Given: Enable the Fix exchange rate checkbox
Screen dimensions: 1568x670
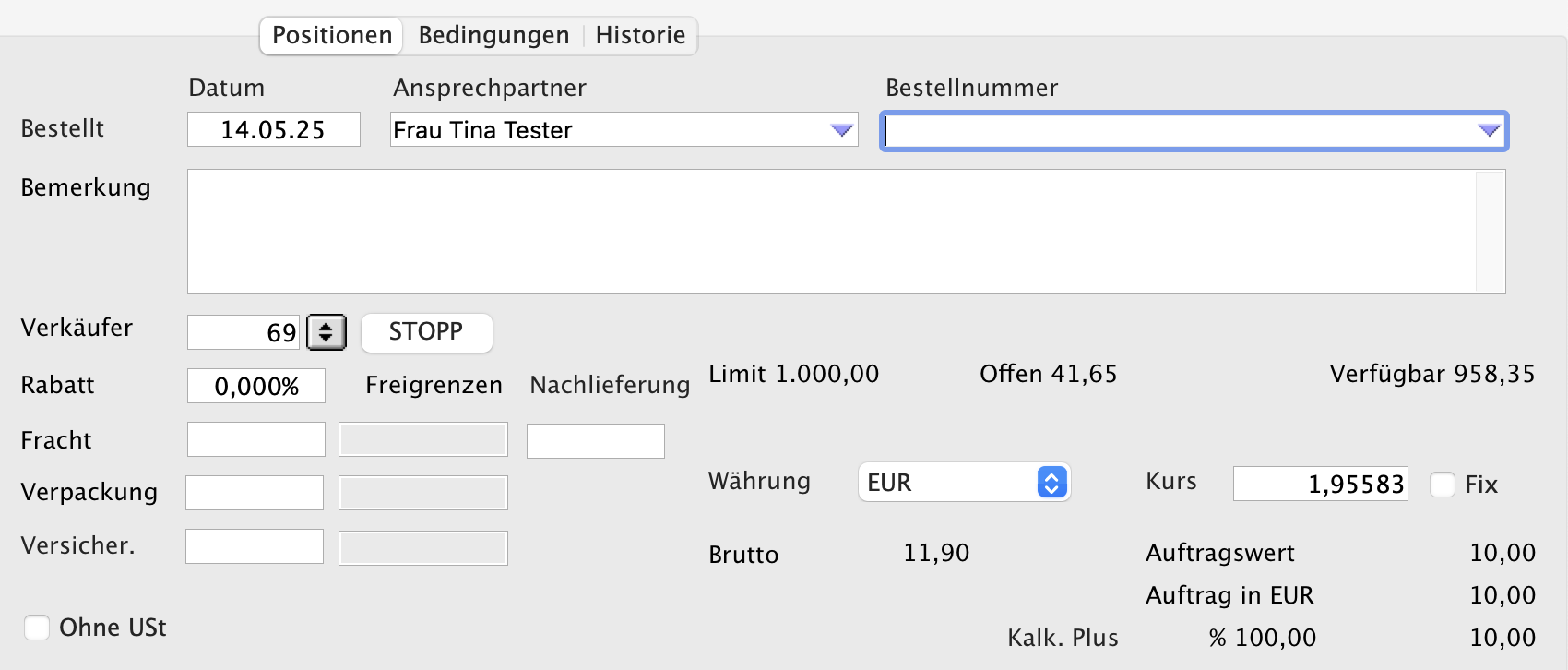Looking at the screenshot, I should [1443, 485].
